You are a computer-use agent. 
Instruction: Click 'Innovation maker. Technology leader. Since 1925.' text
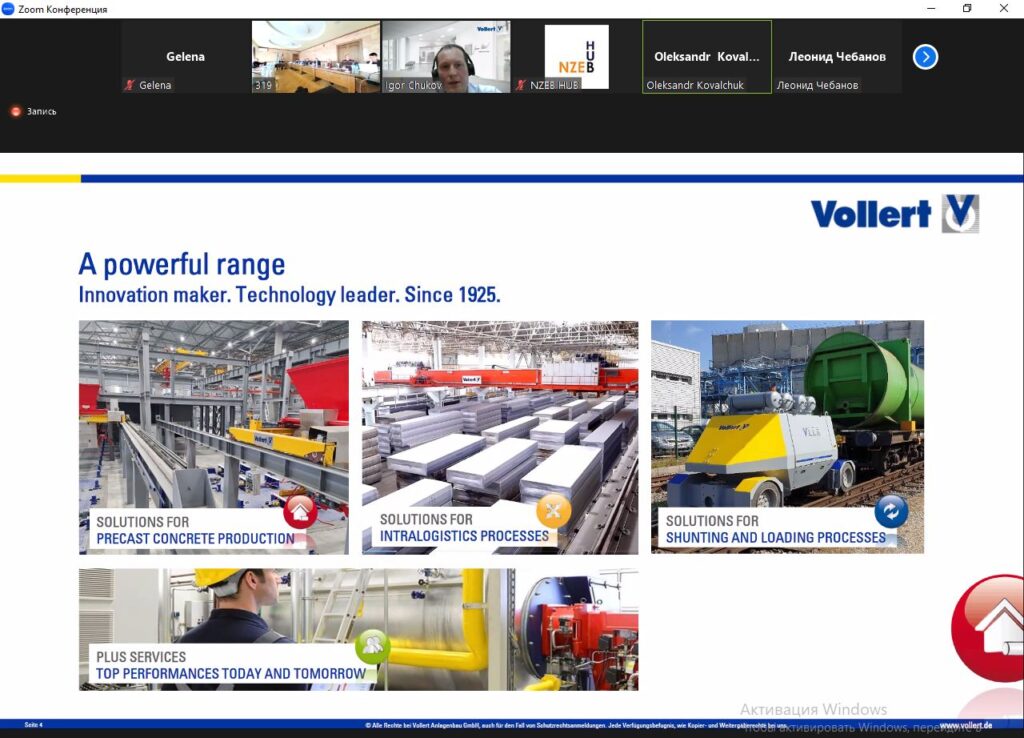pyautogui.click(x=289, y=295)
